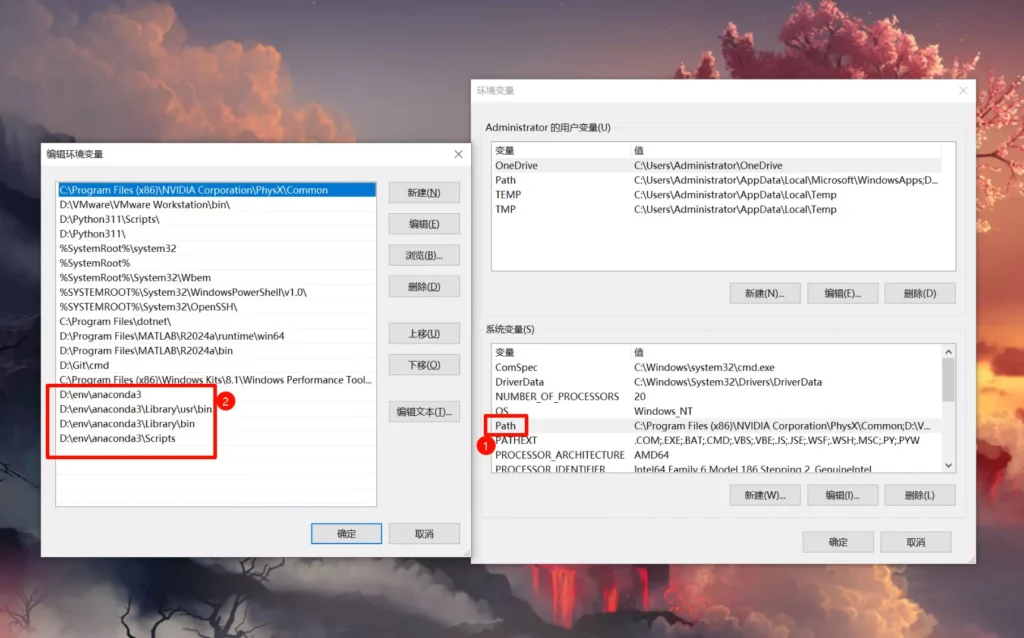Image resolution: width=1024 pixels, height=638 pixels.
Task: Select Path row in system variables list
Action: pyautogui.click(x=506, y=426)
